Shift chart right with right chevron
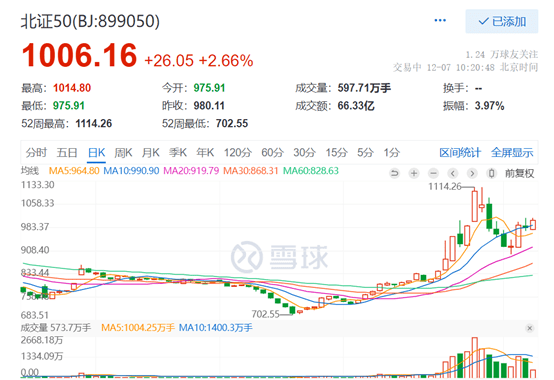Viewport: 554px width, 380px height. click(x=472, y=173)
